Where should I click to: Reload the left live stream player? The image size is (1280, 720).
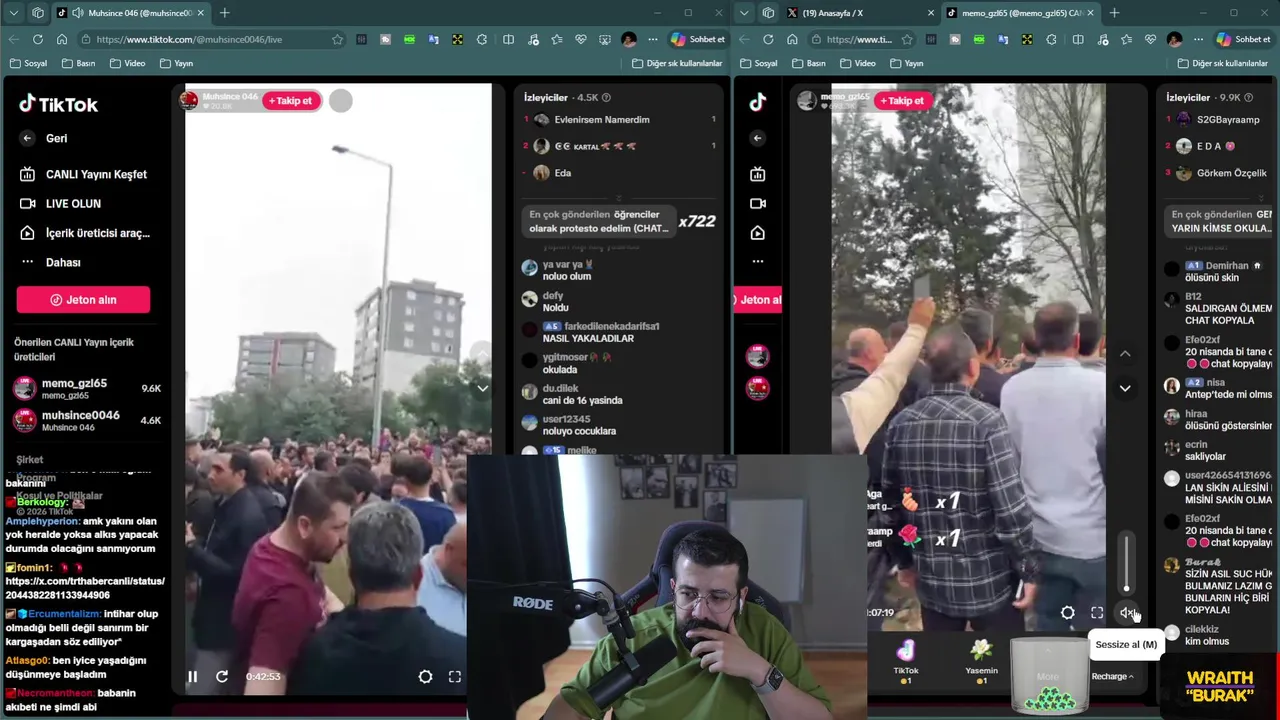(222, 677)
